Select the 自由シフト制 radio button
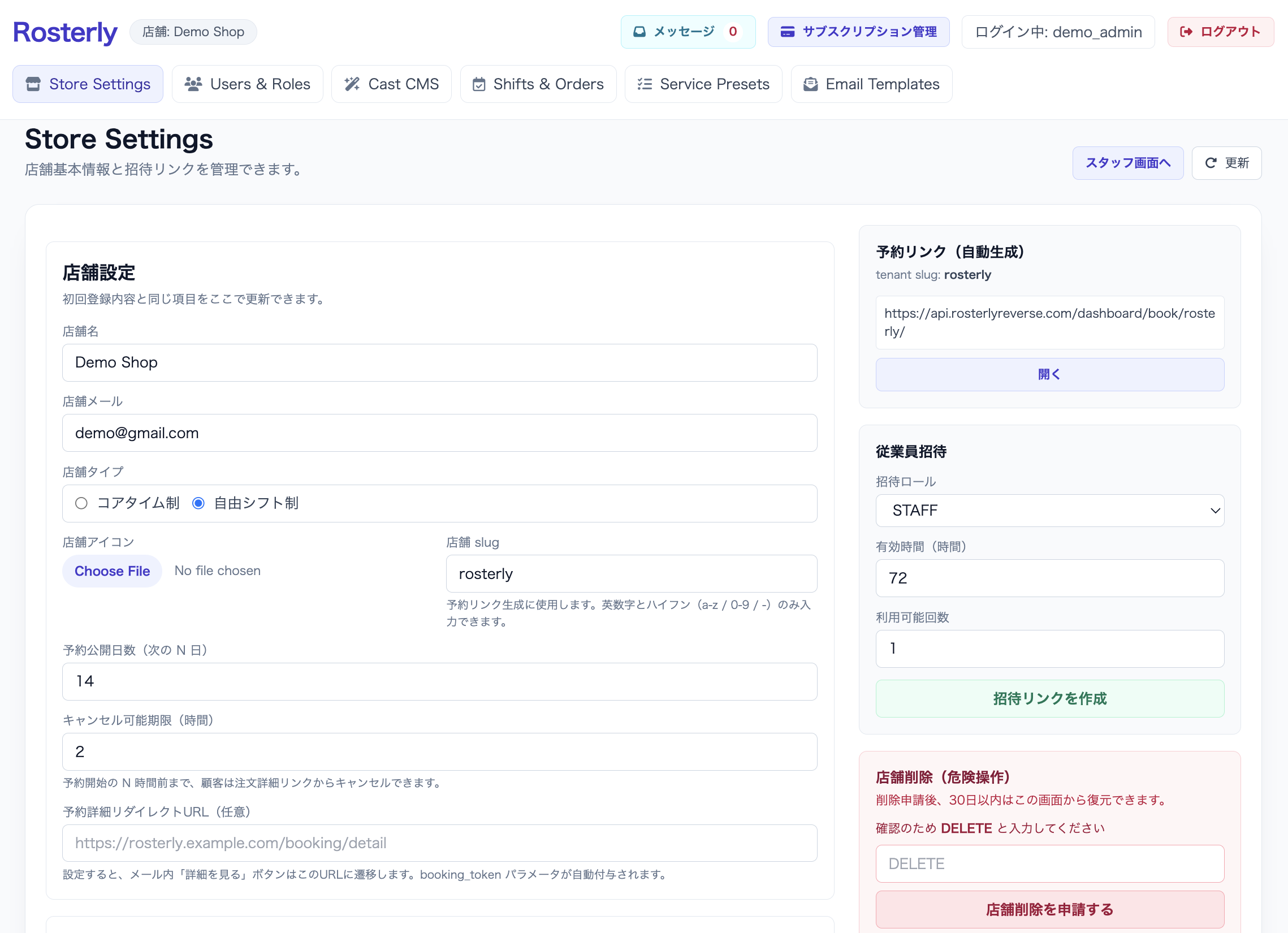The image size is (1288, 933). click(x=198, y=503)
